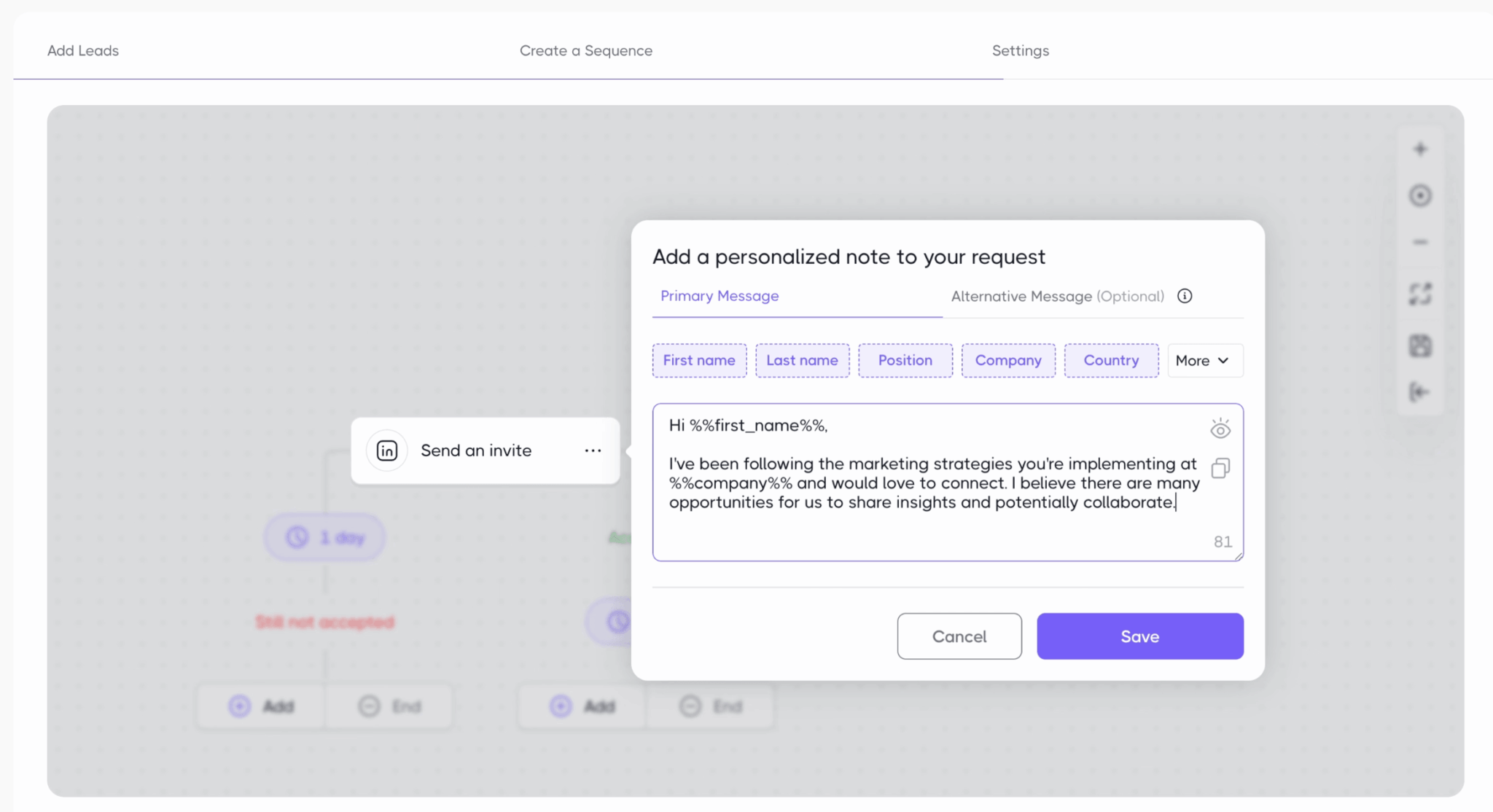Save the personalized note
This screenshot has height=812, width=1493.
click(x=1140, y=636)
